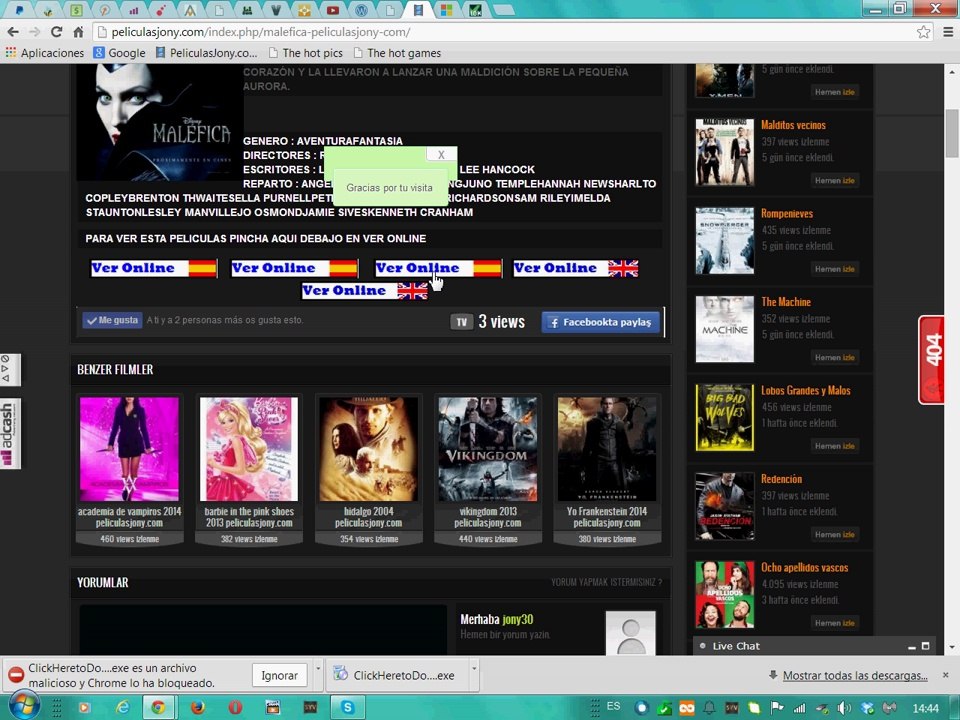This screenshot has height=720, width=960.
Task: Open Google bookmark in bookmarks bar
Action: click(119, 53)
